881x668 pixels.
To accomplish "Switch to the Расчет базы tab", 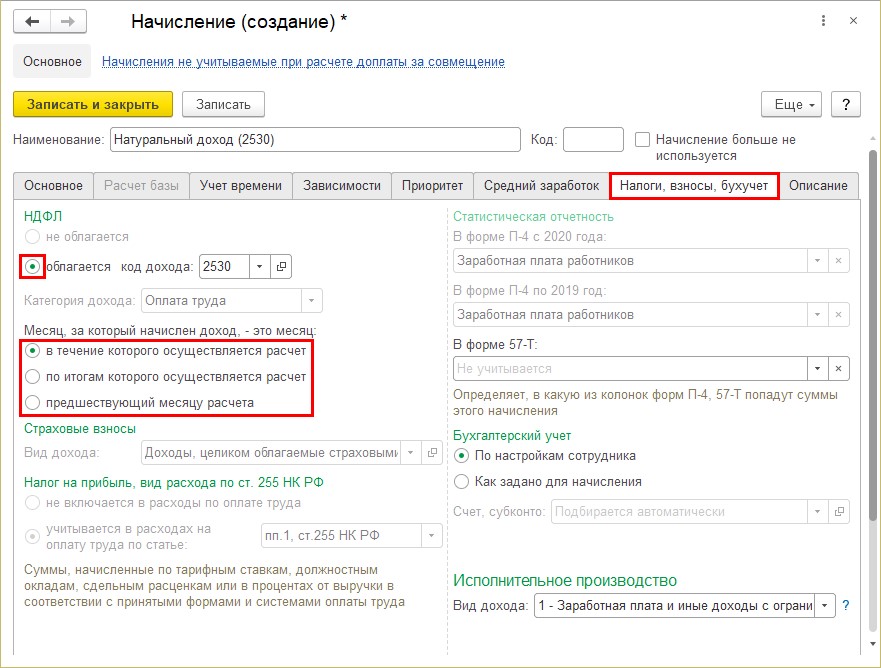I will click(x=142, y=186).
